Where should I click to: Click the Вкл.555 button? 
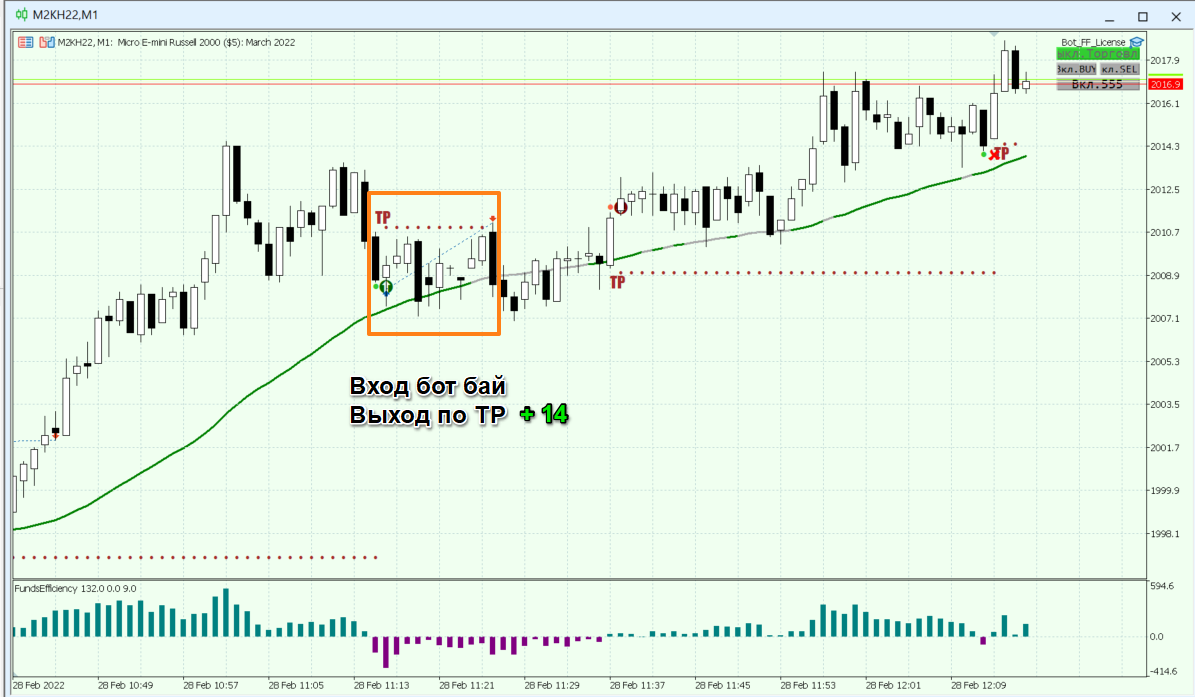click(x=1098, y=85)
